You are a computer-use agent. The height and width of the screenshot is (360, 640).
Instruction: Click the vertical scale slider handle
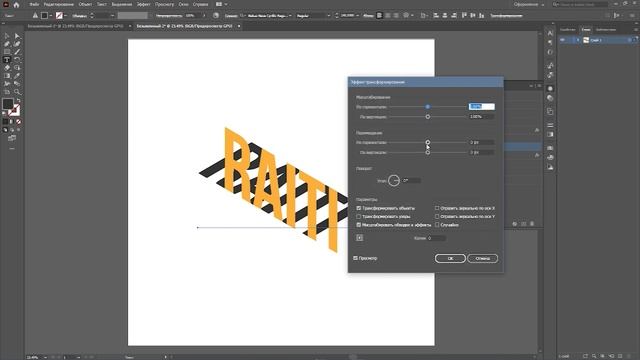point(427,117)
